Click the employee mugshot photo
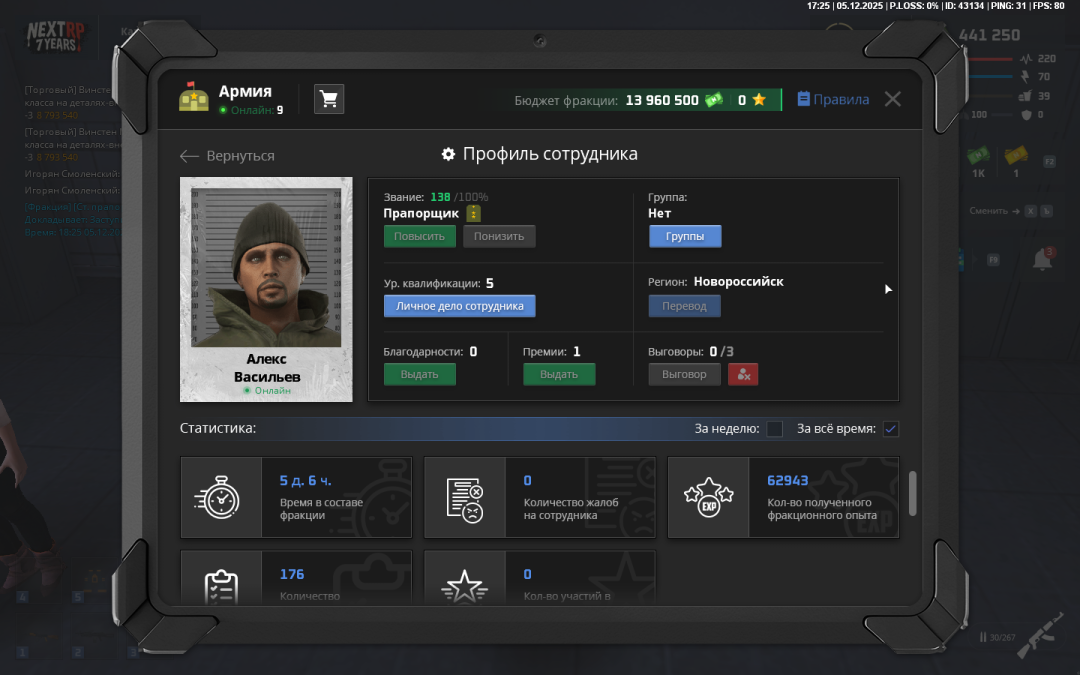The width and height of the screenshot is (1080, 675). point(266,264)
